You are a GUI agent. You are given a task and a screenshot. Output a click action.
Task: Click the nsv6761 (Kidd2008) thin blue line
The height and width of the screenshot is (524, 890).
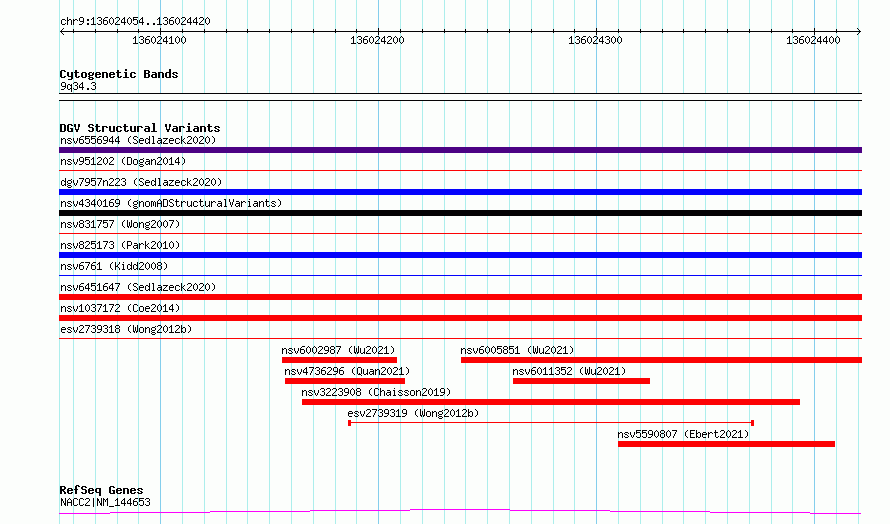460,275
